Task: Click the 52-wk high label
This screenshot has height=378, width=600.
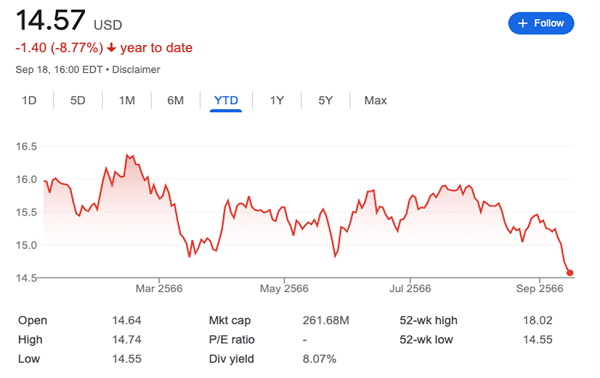Action: click(428, 321)
